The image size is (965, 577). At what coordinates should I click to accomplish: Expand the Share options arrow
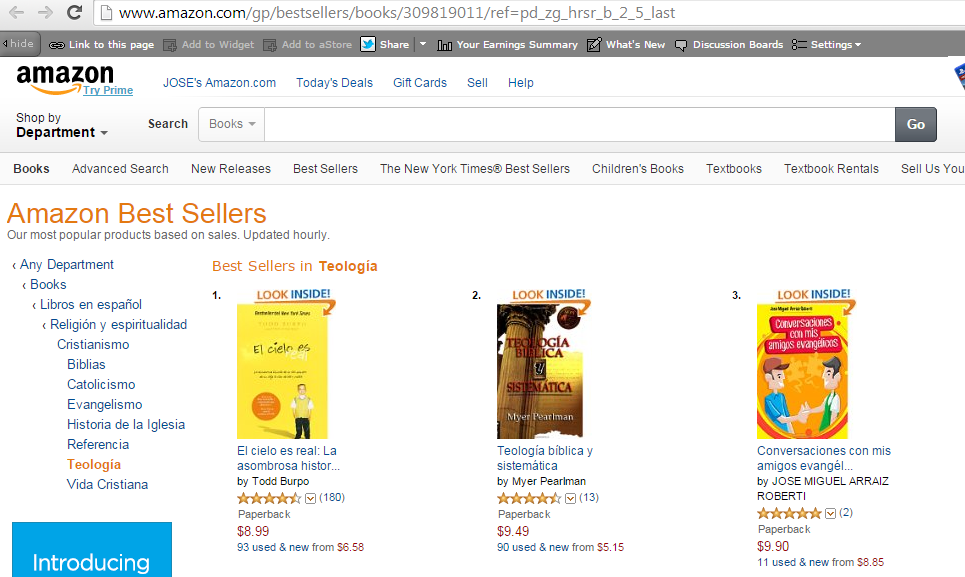(x=423, y=44)
